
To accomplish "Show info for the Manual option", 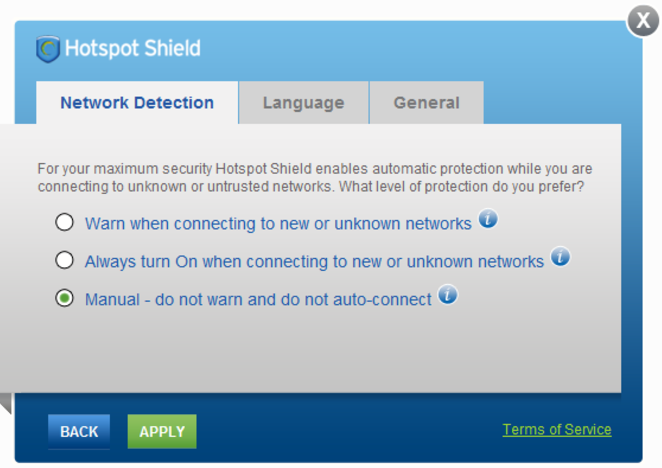I will pos(448,294).
